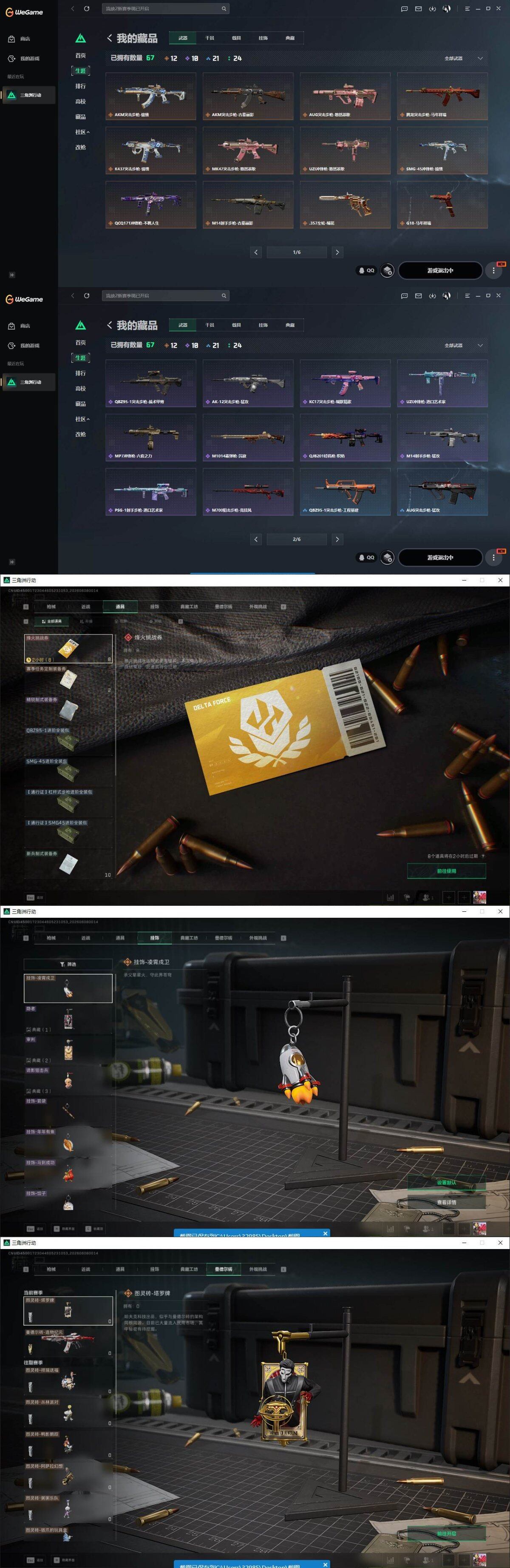Open 典藏工坊 tab in 挂饰-凌霄戍卫 window
This screenshot has width=510, height=1568.
(189, 938)
